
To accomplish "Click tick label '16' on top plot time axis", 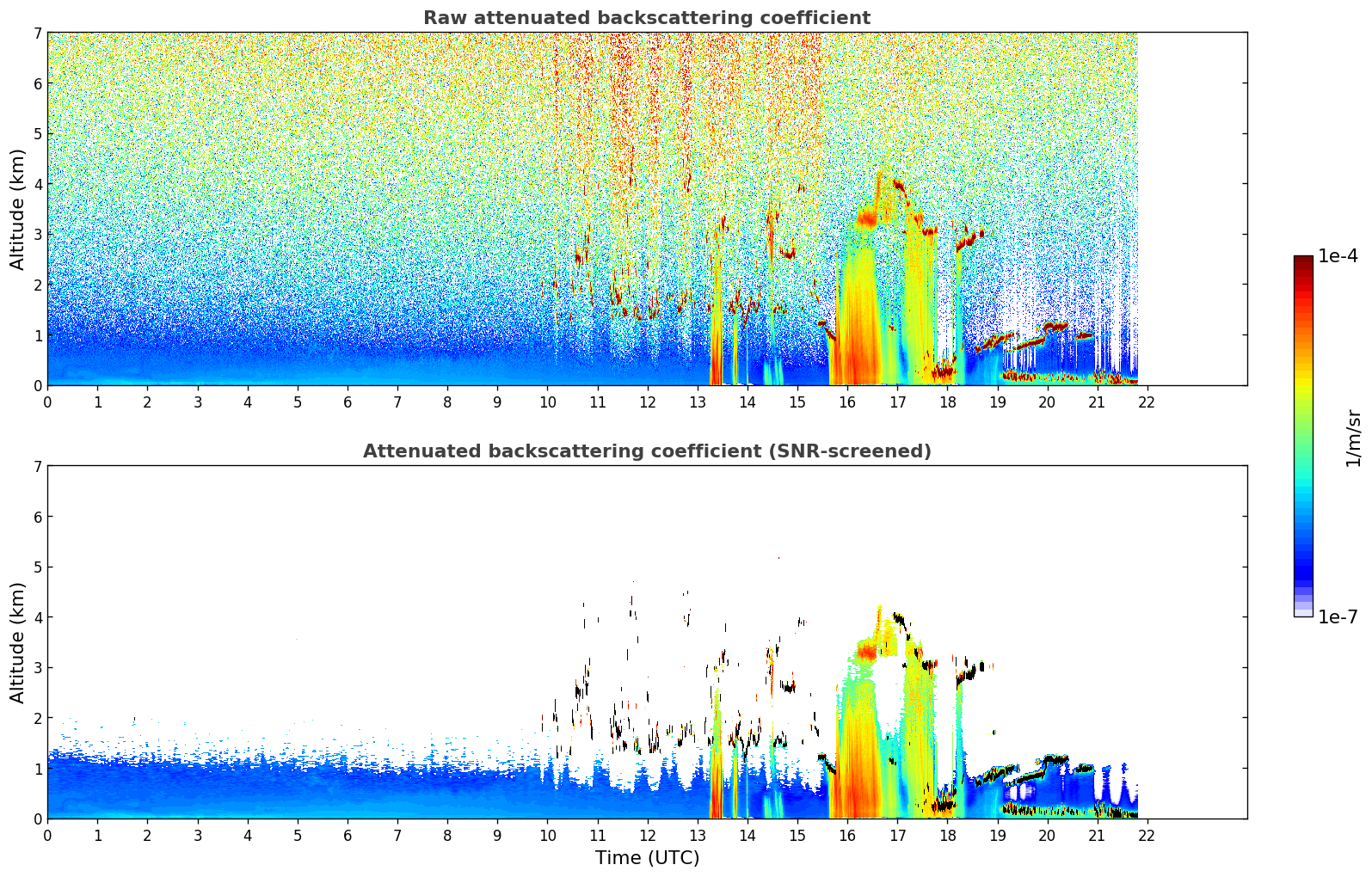I will (x=847, y=402).
